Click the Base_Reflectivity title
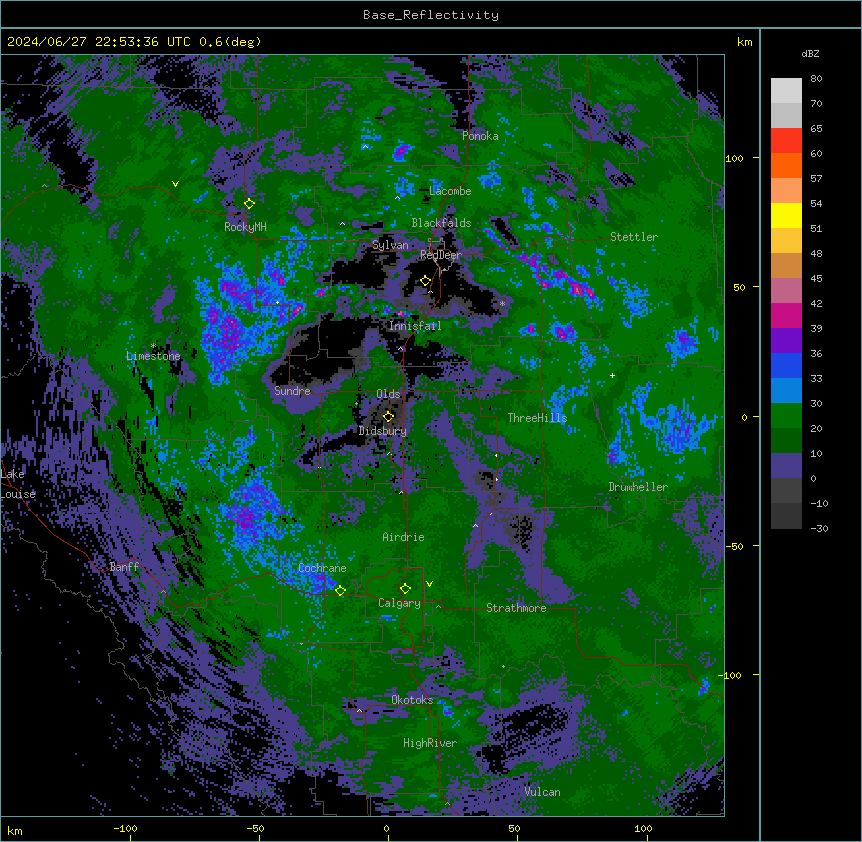862x842 pixels. tap(431, 15)
